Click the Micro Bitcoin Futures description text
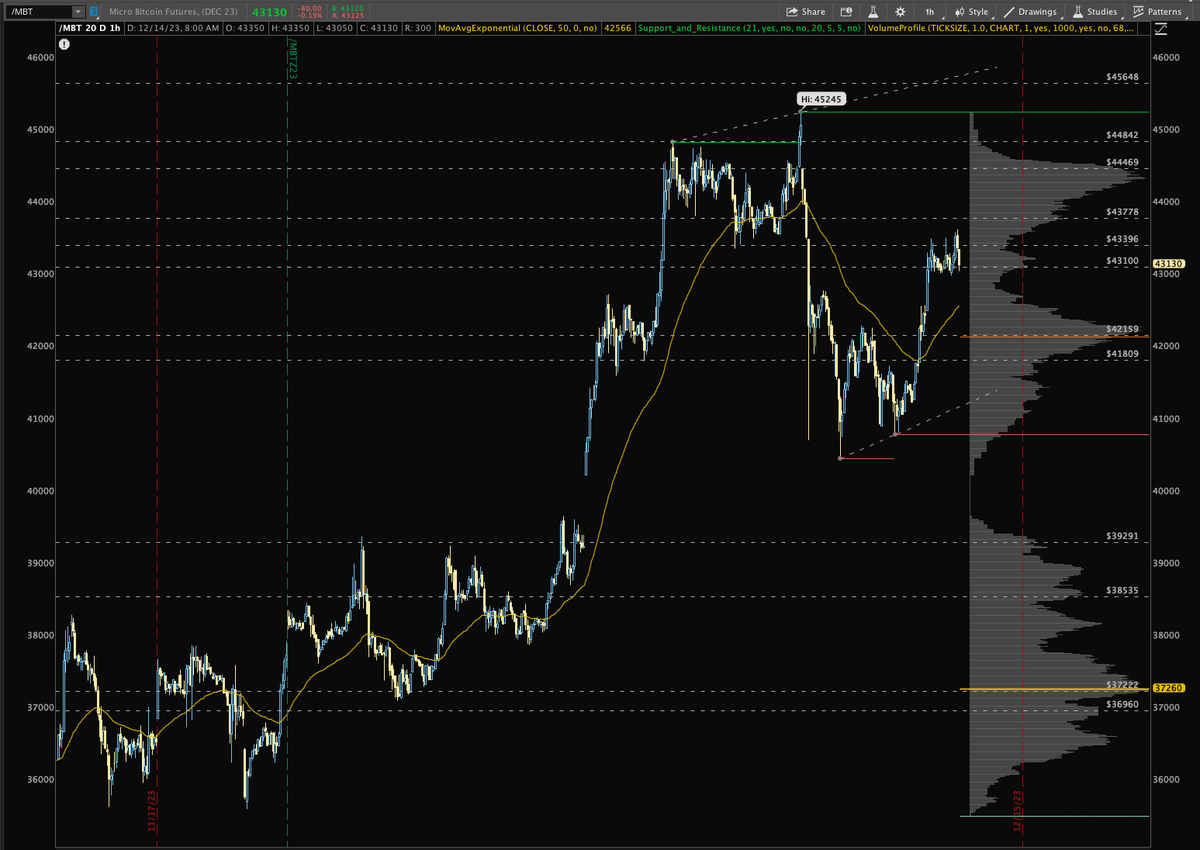This screenshot has width=1200, height=850. tap(176, 12)
